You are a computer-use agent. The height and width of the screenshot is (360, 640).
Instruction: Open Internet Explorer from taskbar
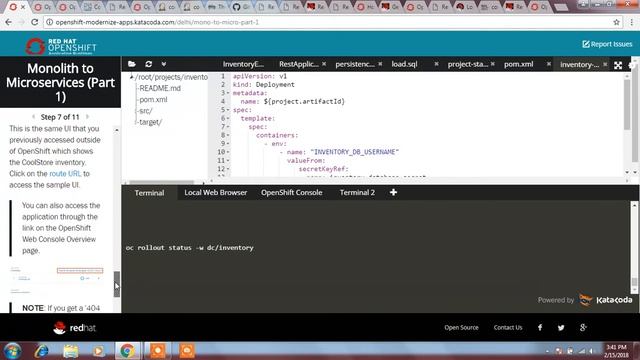42,351
